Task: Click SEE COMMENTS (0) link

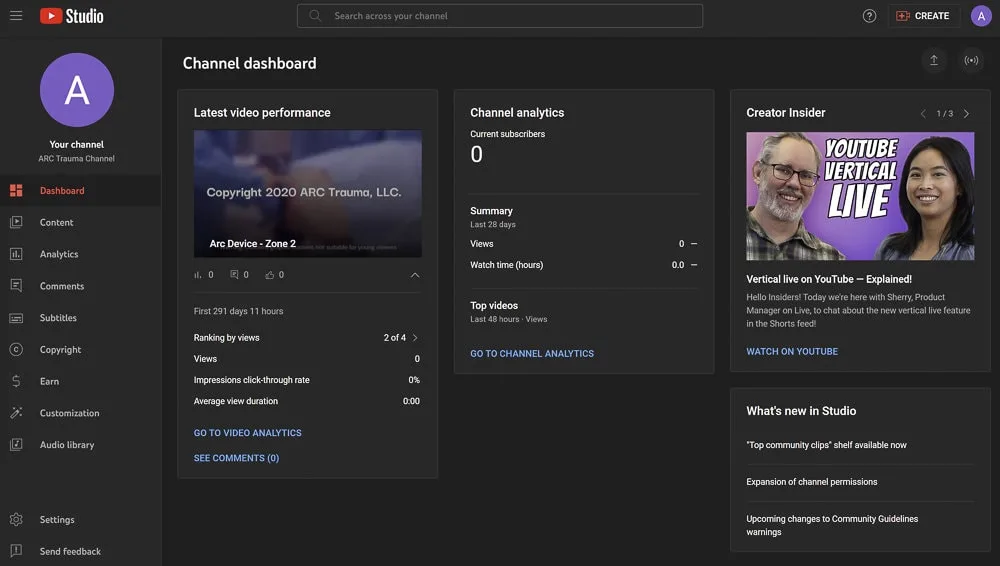Action: click(236, 458)
